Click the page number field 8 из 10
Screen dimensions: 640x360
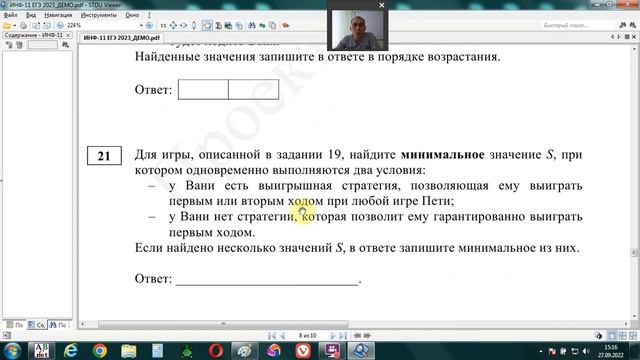click(x=307, y=336)
